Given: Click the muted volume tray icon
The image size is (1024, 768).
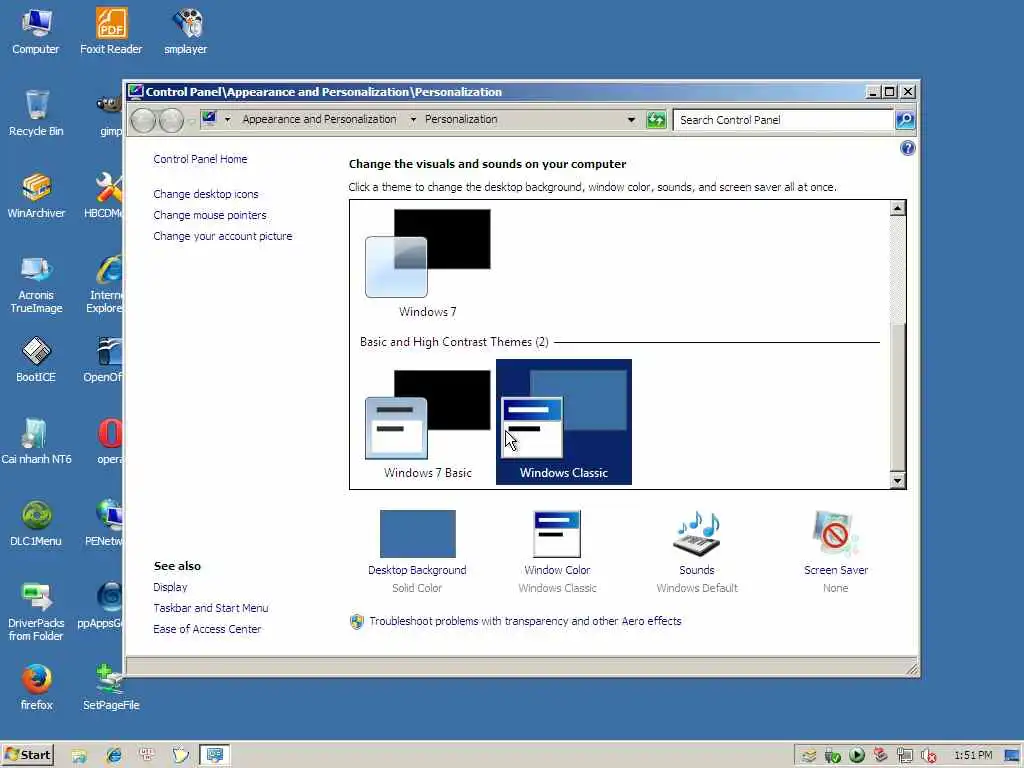Looking at the screenshot, I should (928, 756).
